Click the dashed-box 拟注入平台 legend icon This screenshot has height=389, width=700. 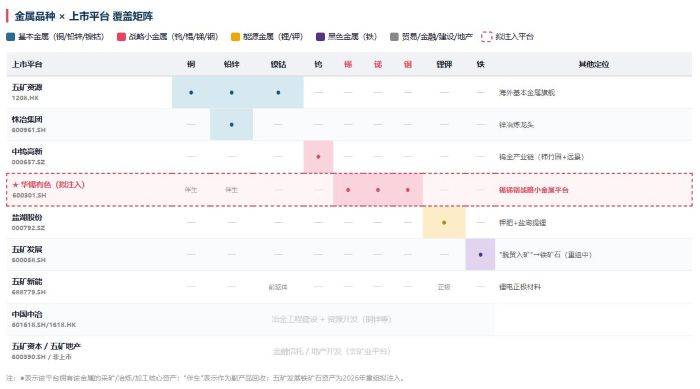[487, 37]
